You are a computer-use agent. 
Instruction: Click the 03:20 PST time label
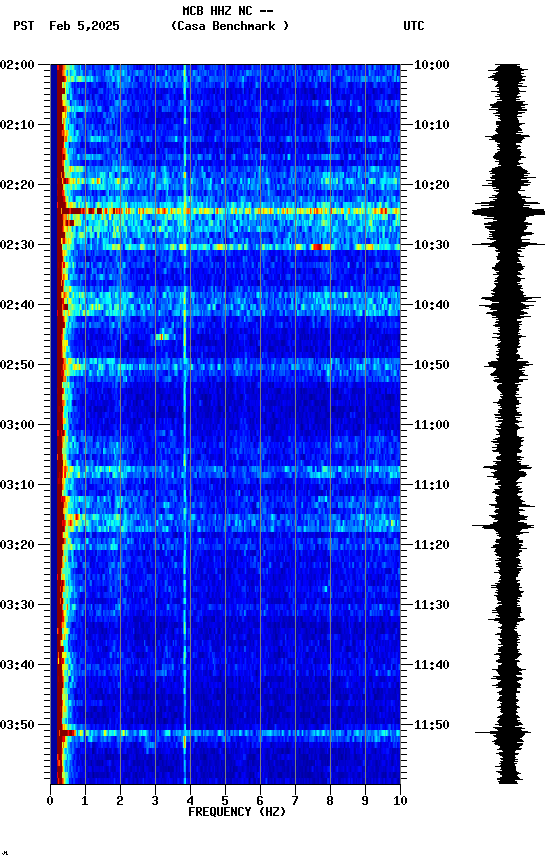pyautogui.click(x=18, y=545)
